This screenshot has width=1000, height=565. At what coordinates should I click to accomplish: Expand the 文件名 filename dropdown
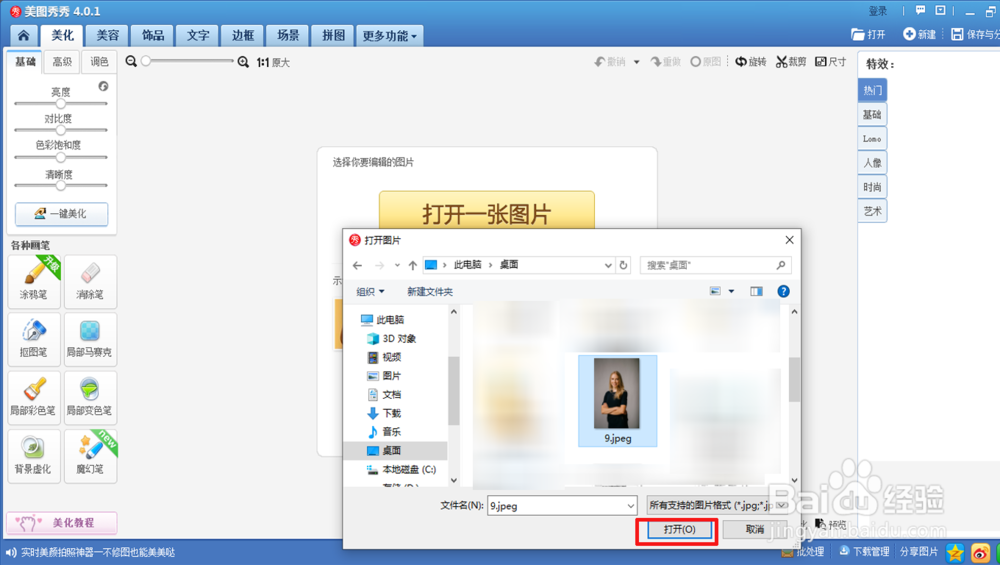630,506
